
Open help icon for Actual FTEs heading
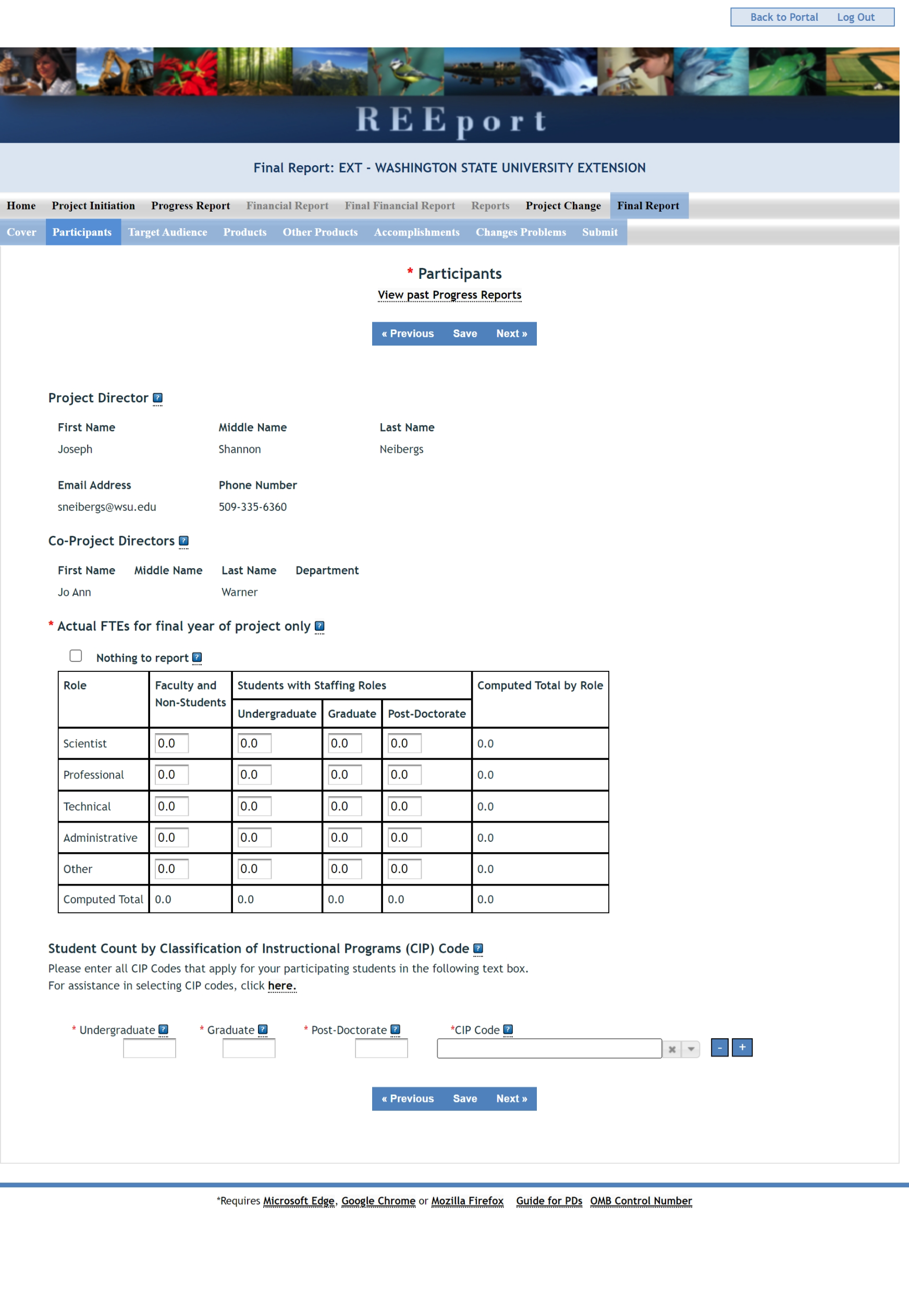320,626
